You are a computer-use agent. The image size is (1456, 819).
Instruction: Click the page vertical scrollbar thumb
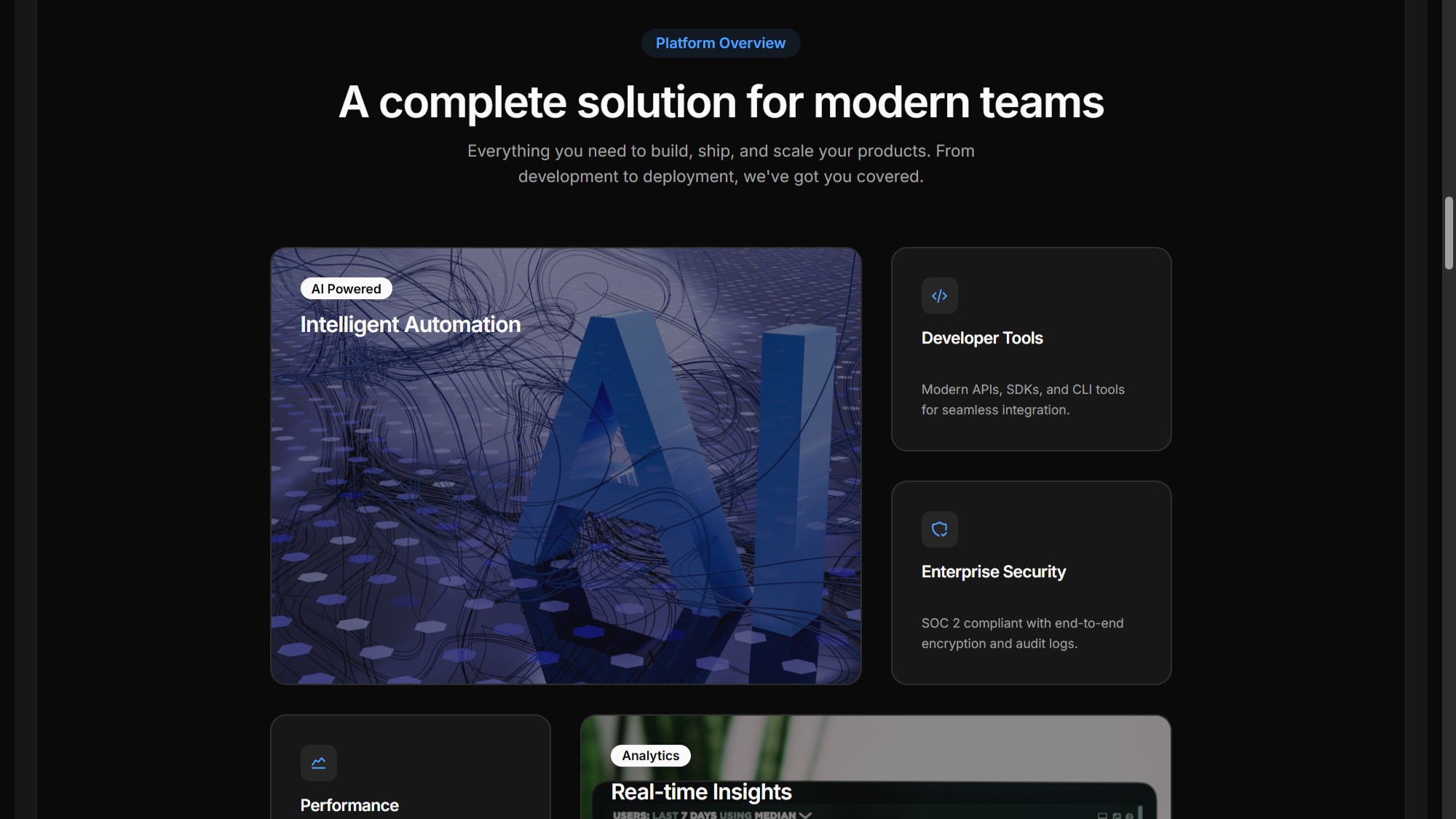click(1449, 233)
